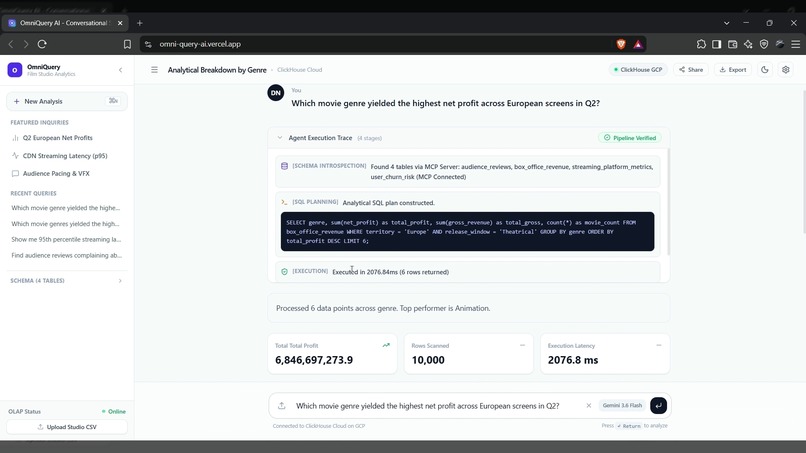Click the VPN shield icon in toolbar
The image size is (806, 453).
tap(764, 44)
